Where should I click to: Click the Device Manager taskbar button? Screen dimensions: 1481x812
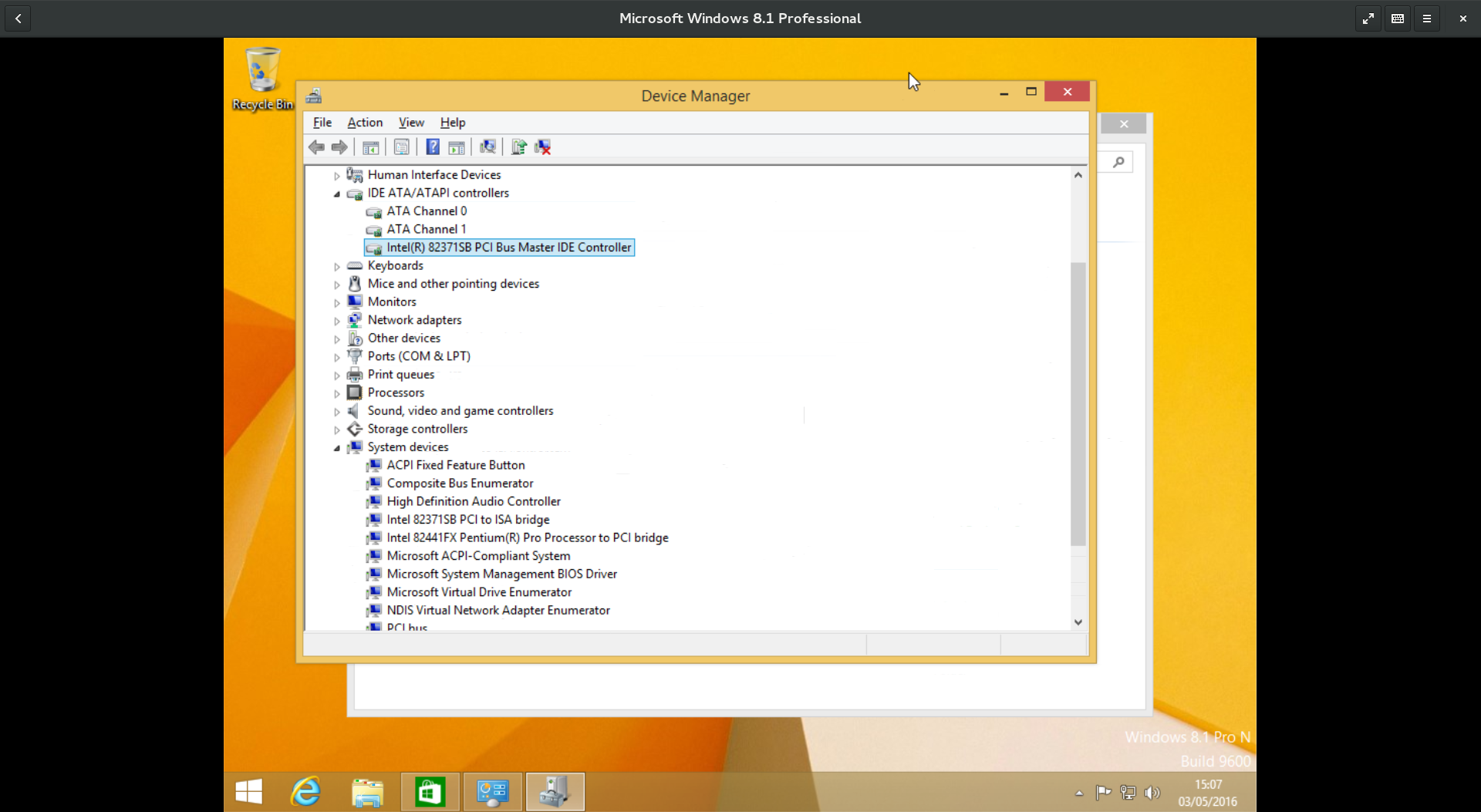click(555, 792)
